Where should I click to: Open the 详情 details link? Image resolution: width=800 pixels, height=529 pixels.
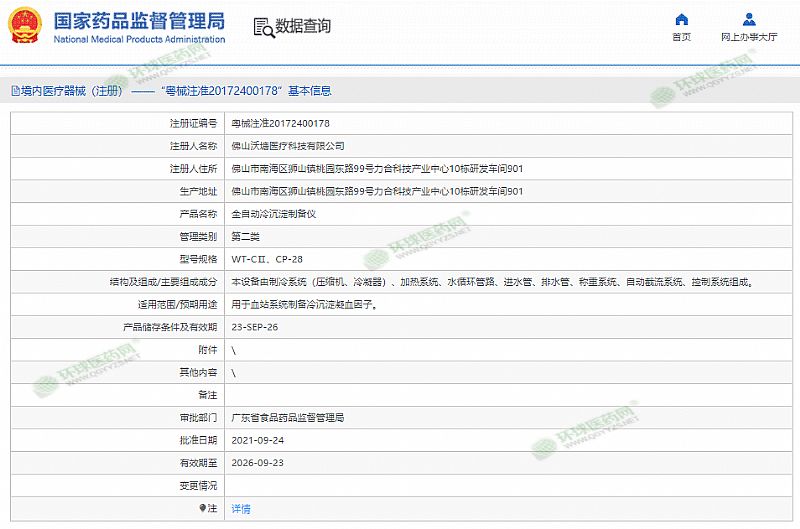point(241,509)
